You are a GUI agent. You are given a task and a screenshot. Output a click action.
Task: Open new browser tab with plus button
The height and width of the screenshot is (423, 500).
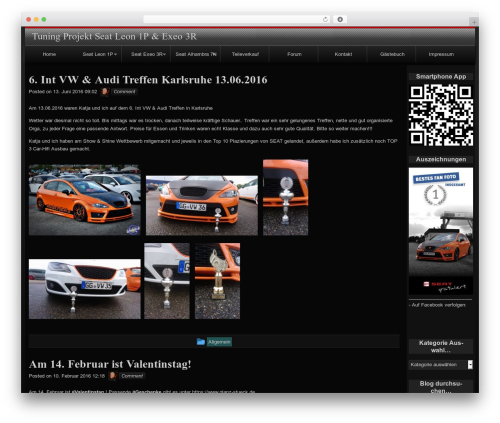pos(474,22)
